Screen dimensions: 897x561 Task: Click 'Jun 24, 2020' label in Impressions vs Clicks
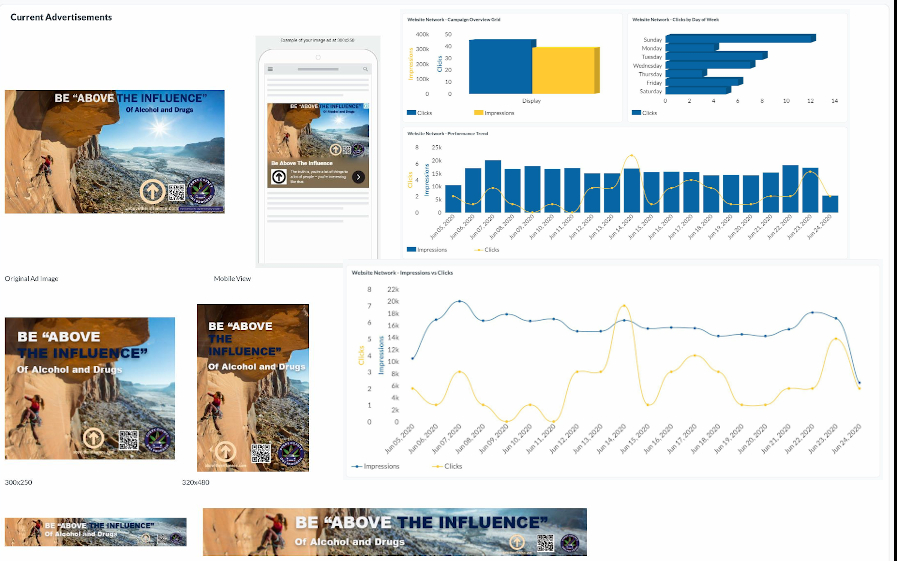pos(847,439)
